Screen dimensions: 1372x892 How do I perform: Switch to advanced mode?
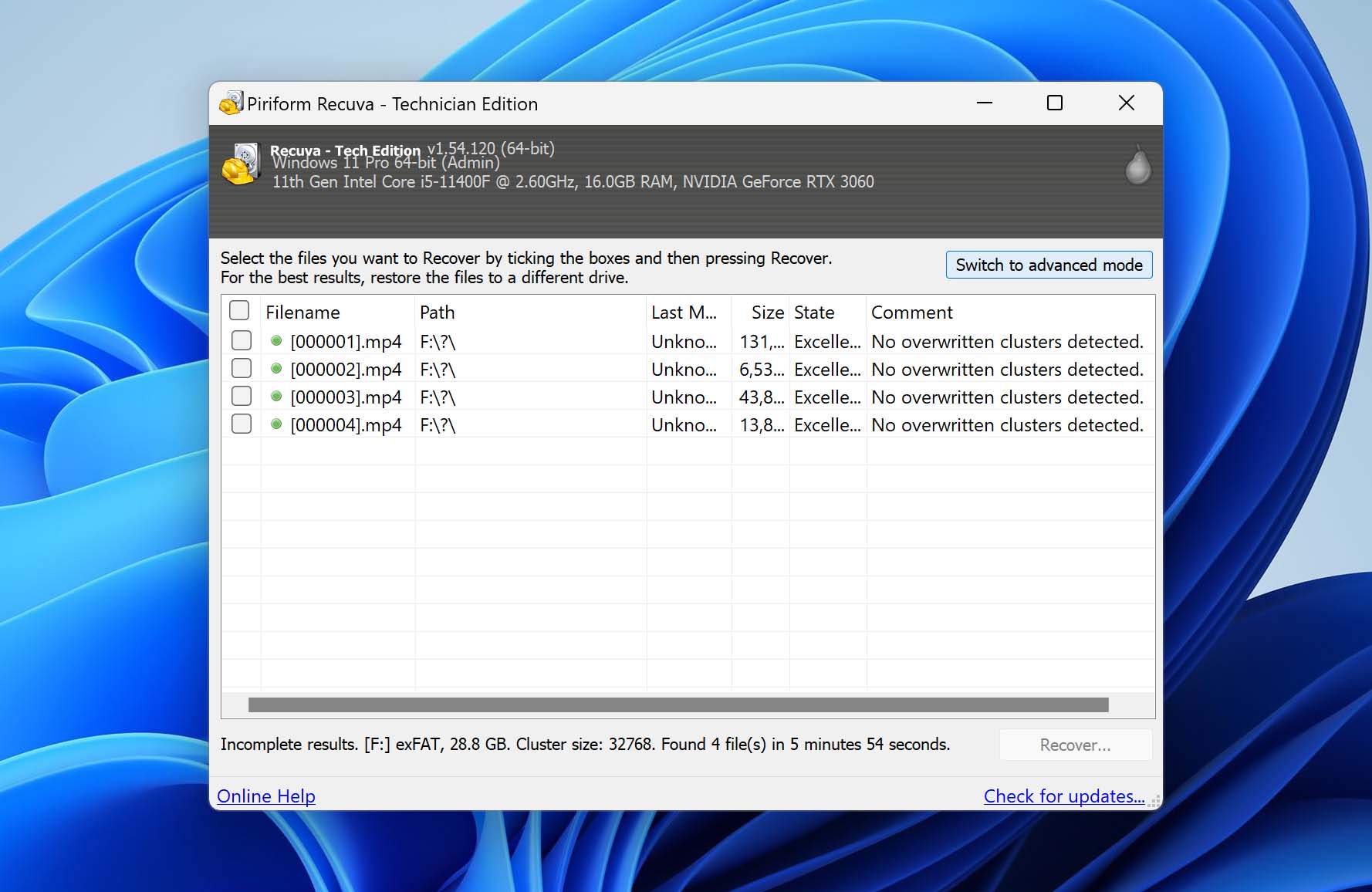(x=1049, y=265)
